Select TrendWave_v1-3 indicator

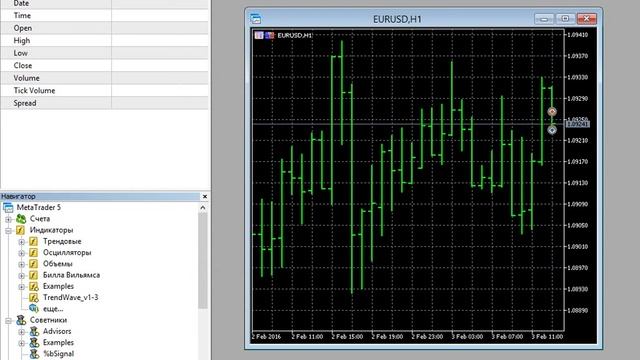click(x=71, y=298)
